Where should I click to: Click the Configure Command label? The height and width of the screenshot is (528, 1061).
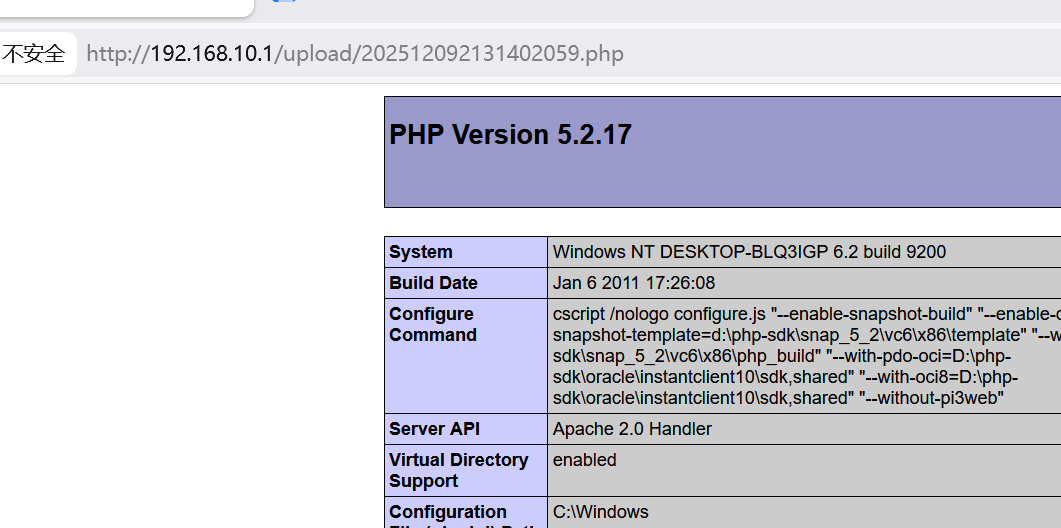coord(432,324)
